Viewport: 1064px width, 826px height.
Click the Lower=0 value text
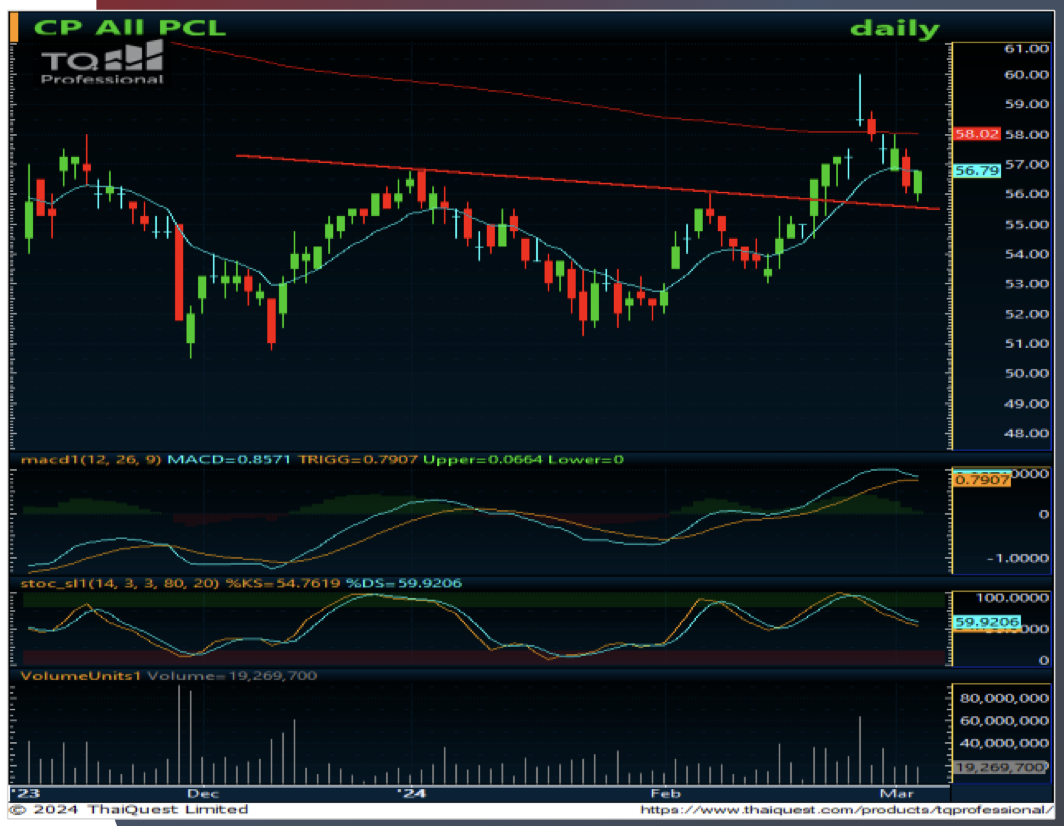click(x=586, y=459)
